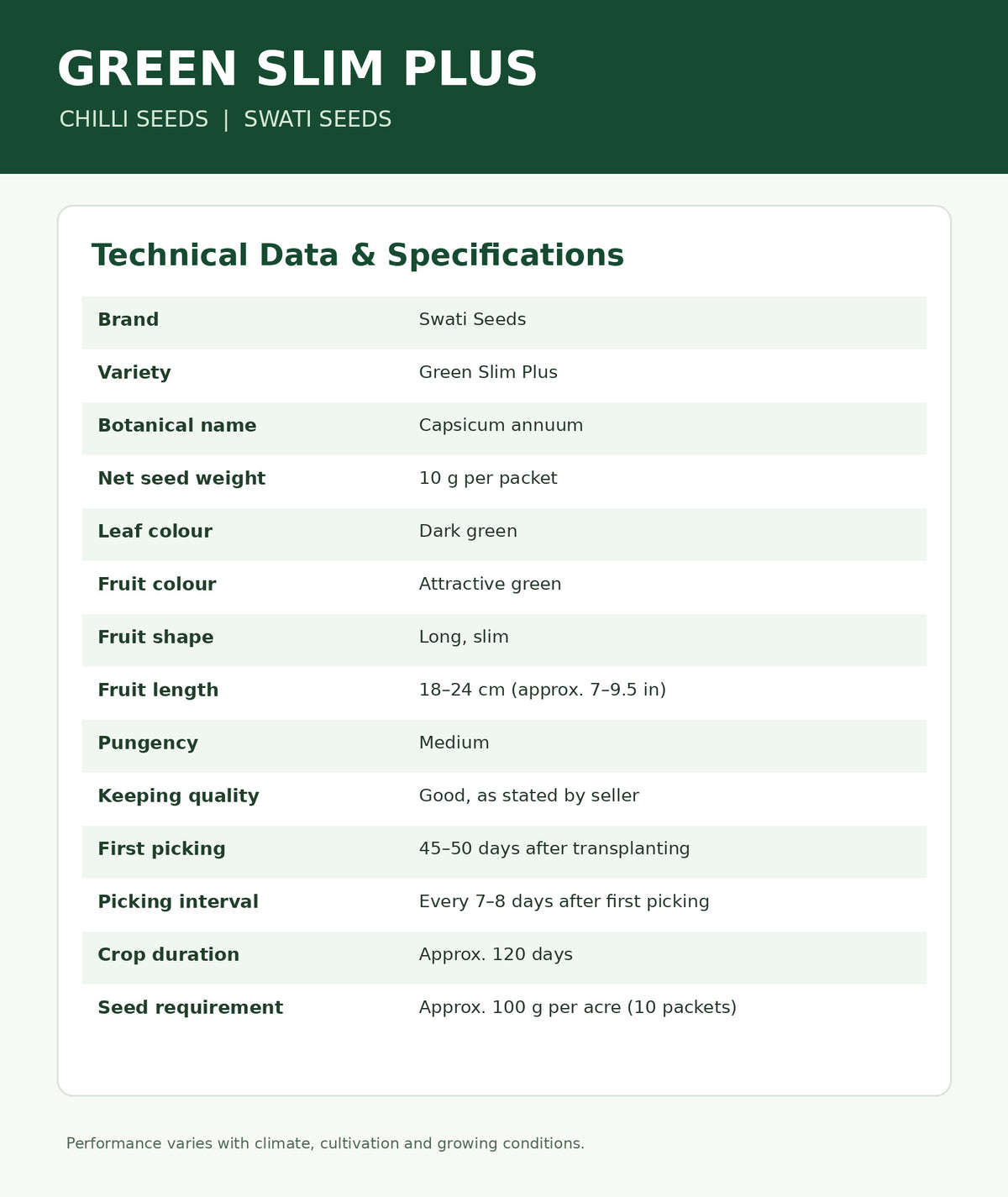Click the Technical Data & Specifications heading
This screenshot has height=1197, width=1008.
[357, 255]
